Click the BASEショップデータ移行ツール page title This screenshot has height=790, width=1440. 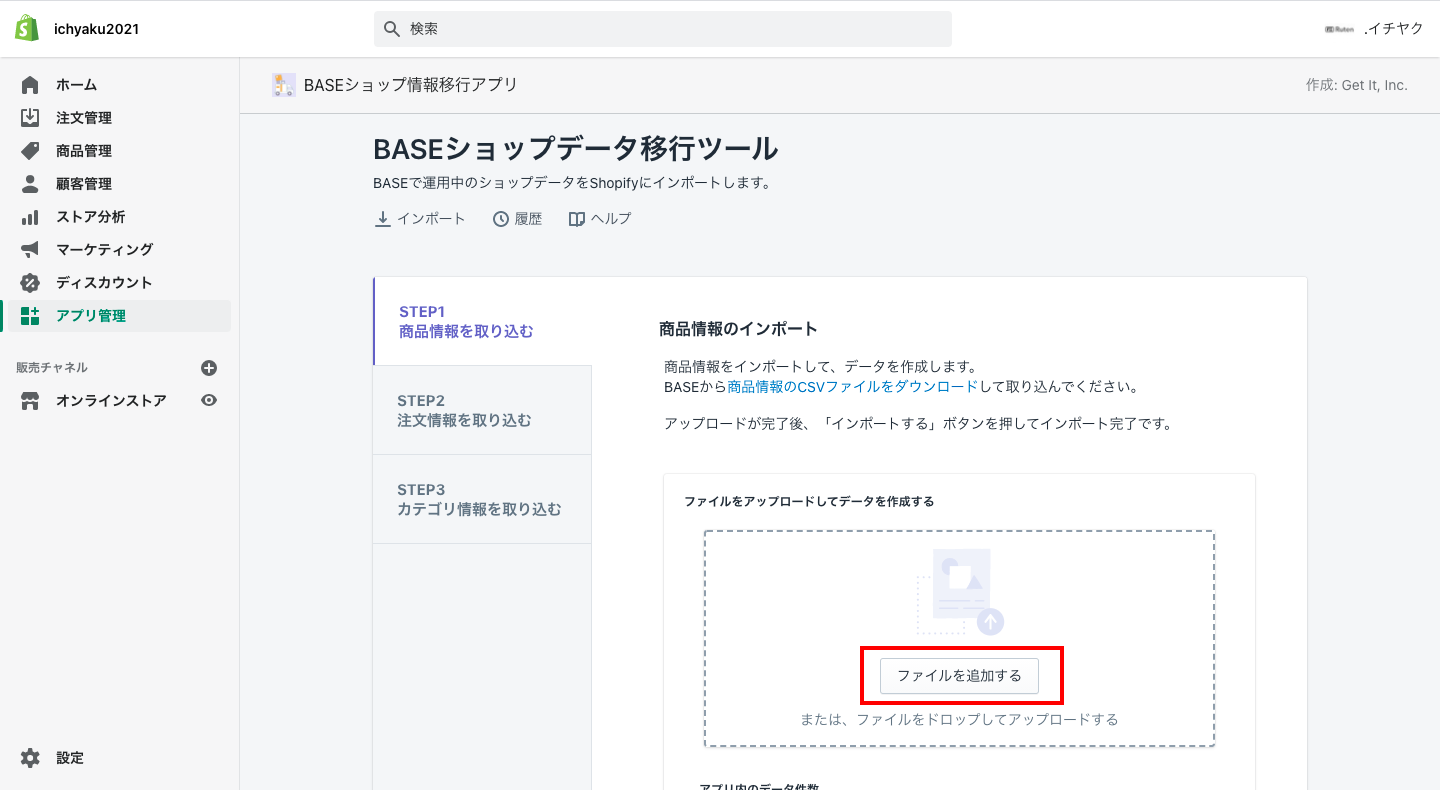tap(576, 149)
